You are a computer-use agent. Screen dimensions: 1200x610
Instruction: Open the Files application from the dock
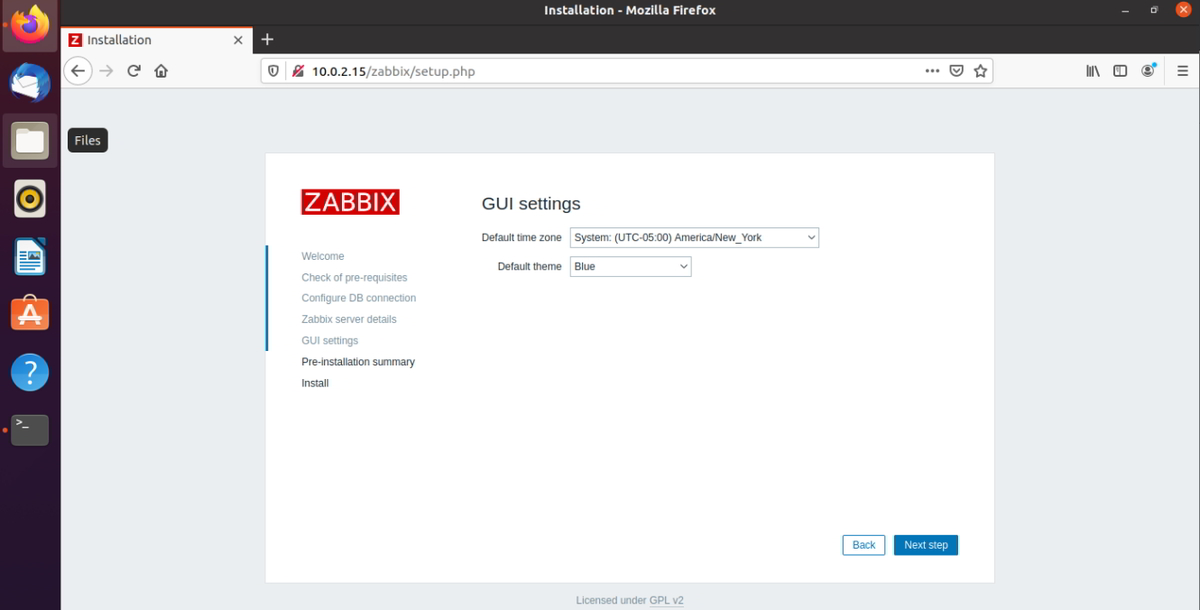(29, 140)
